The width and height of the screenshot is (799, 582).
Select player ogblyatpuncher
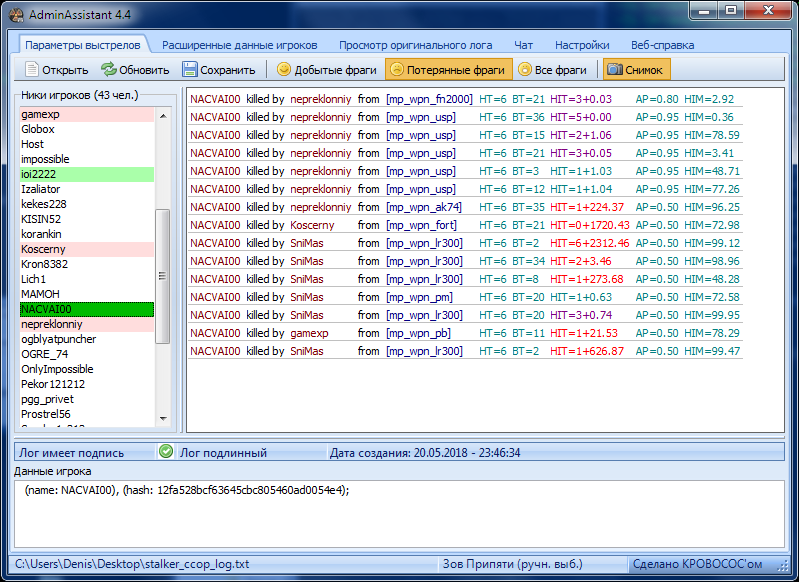[x=87, y=339]
